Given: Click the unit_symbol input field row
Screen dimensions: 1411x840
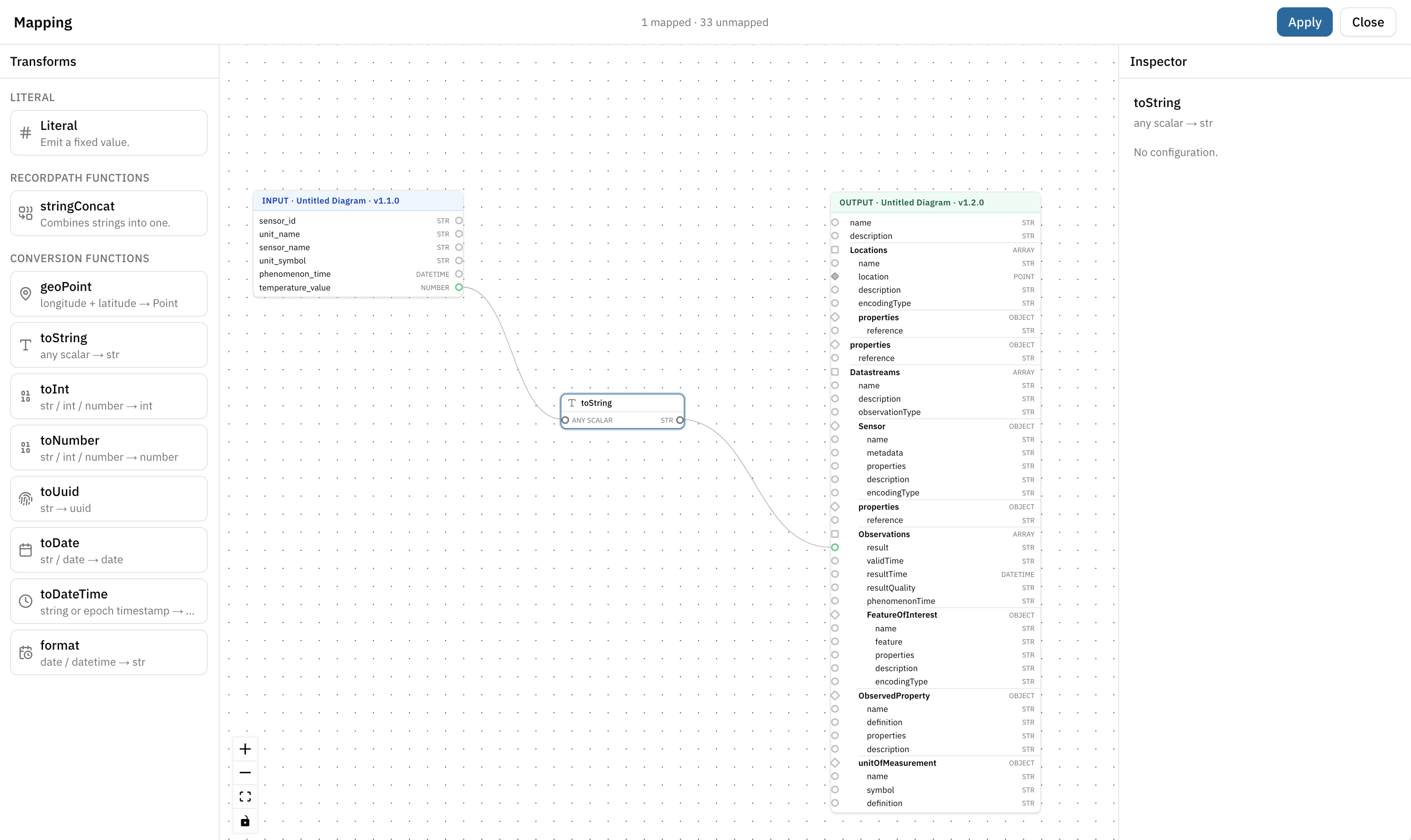Looking at the screenshot, I should point(358,260).
